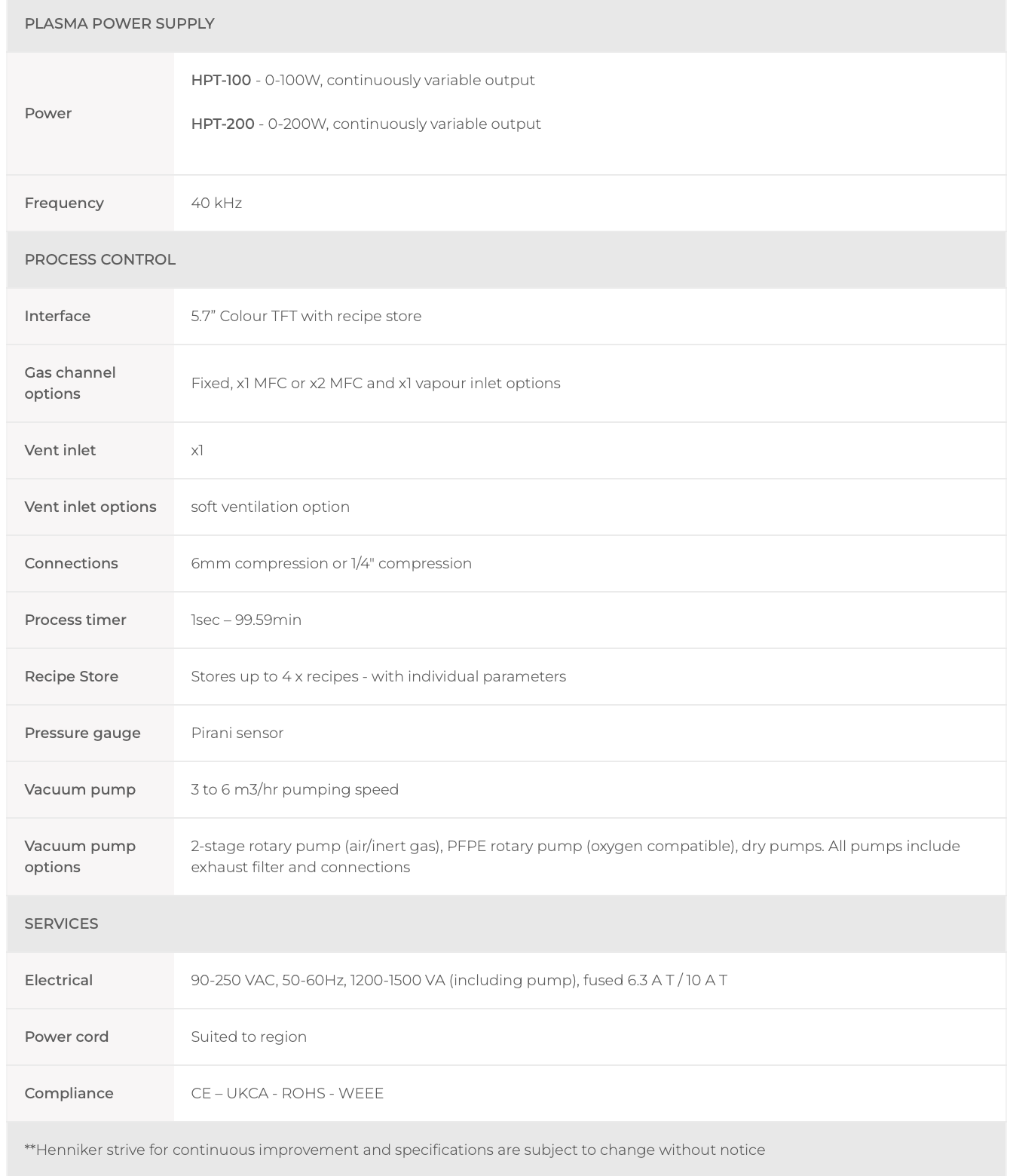Click the MFC vapour inlet options text
1013x1176 pixels.
(x=375, y=383)
